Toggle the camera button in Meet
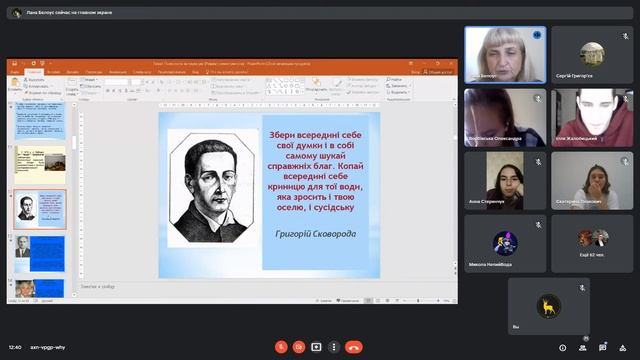This screenshot has width=640, height=360. [299, 347]
